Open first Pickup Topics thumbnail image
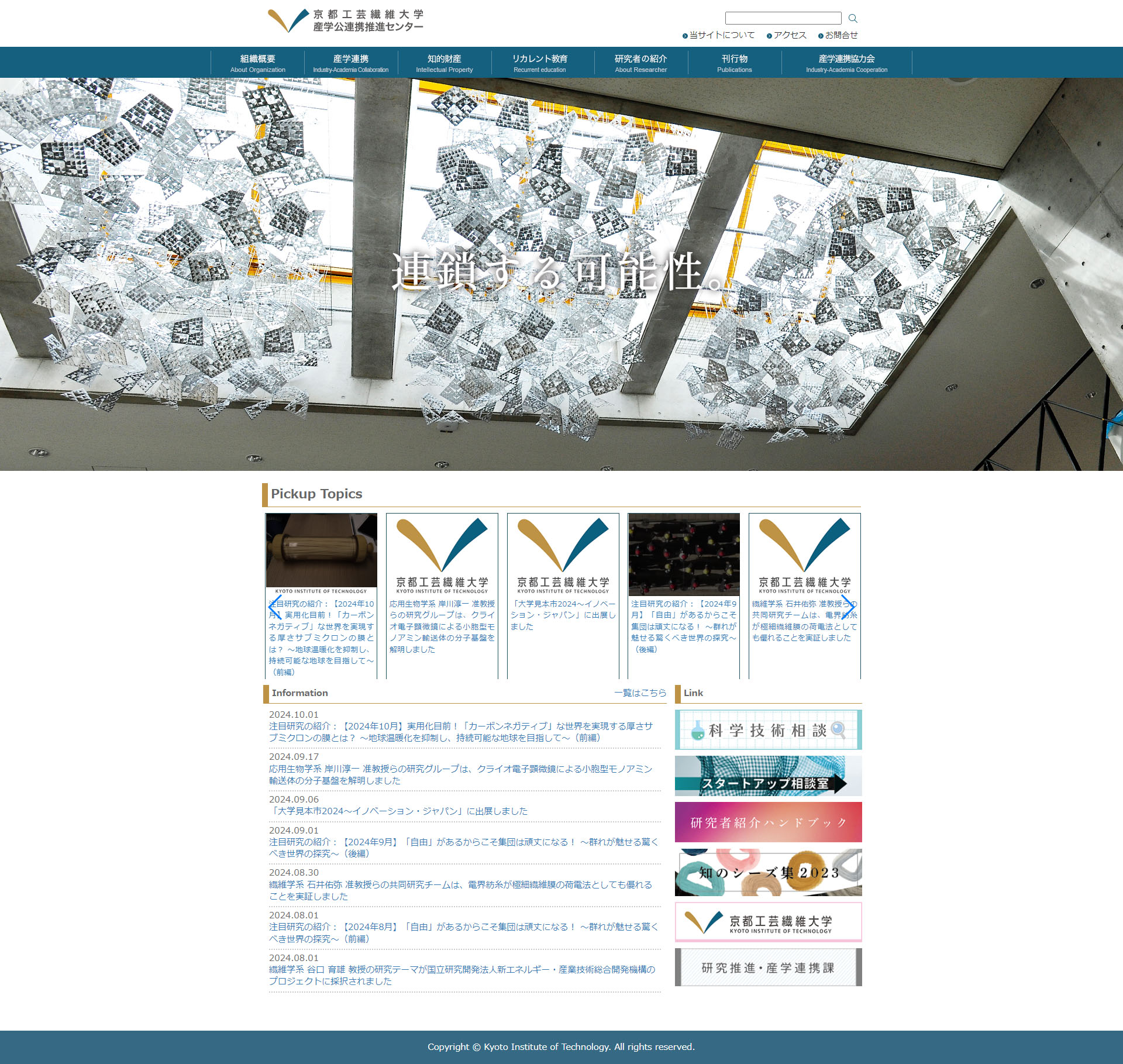 point(321,550)
